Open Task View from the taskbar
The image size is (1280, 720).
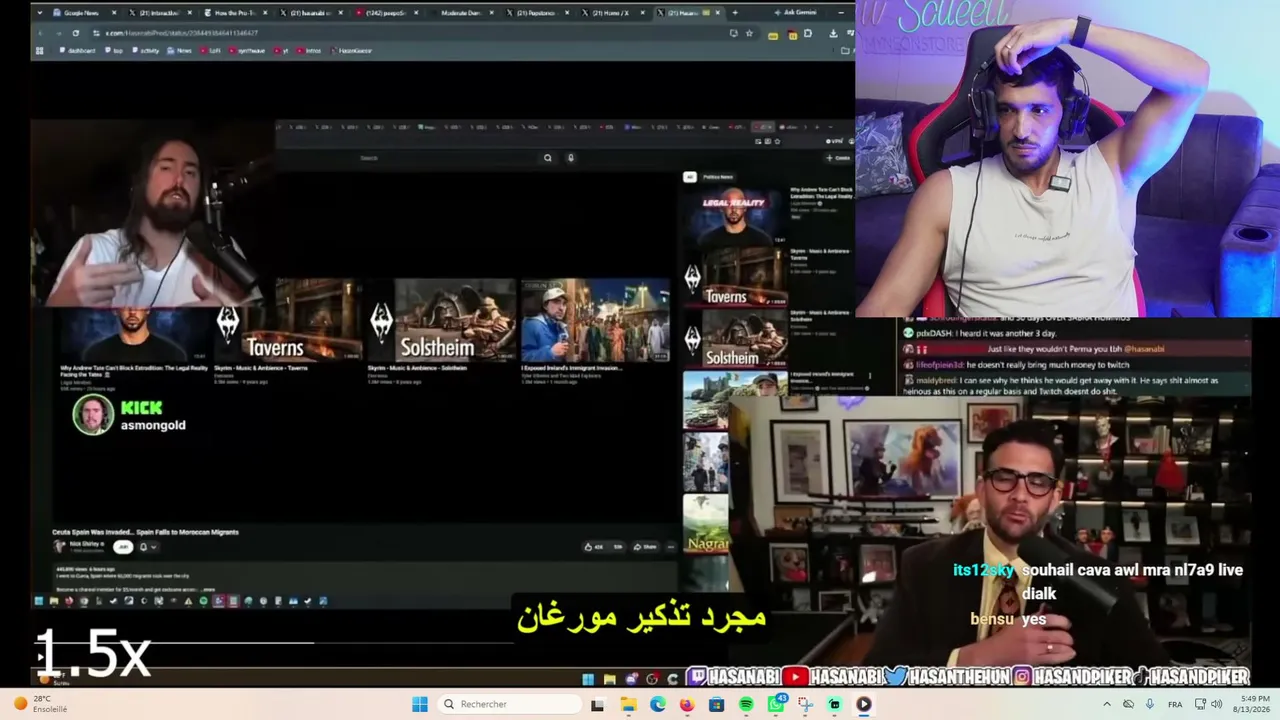coord(597,704)
